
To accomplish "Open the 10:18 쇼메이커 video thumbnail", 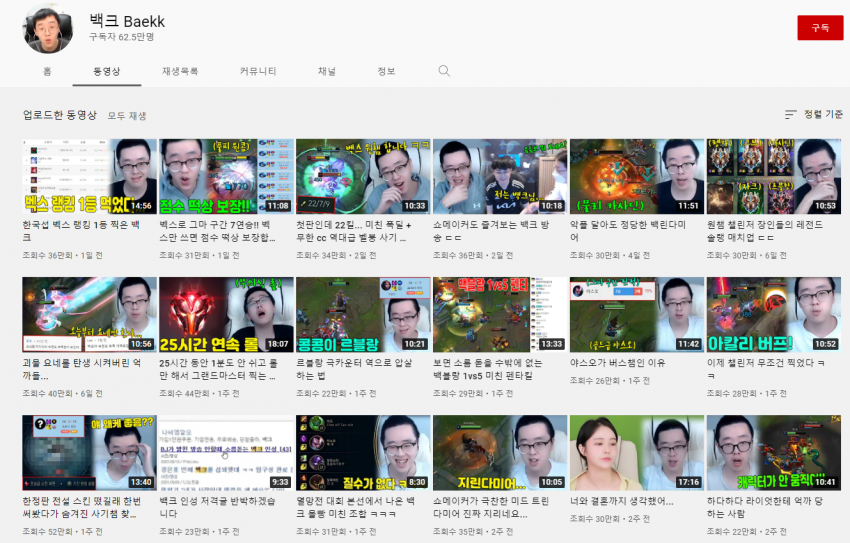I will (x=500, y=176).
